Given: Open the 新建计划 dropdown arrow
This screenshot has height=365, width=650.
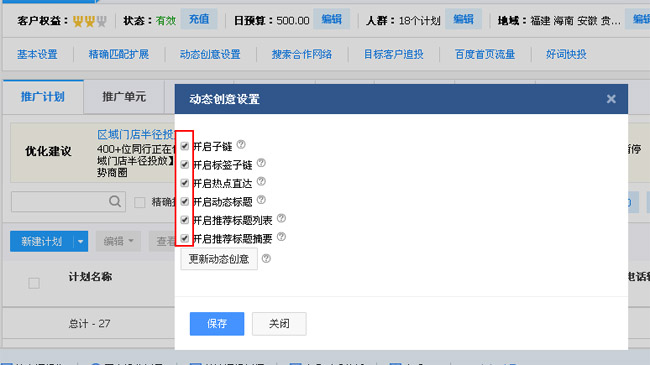Looking at the screenshot, I should (x=80, y=241).
